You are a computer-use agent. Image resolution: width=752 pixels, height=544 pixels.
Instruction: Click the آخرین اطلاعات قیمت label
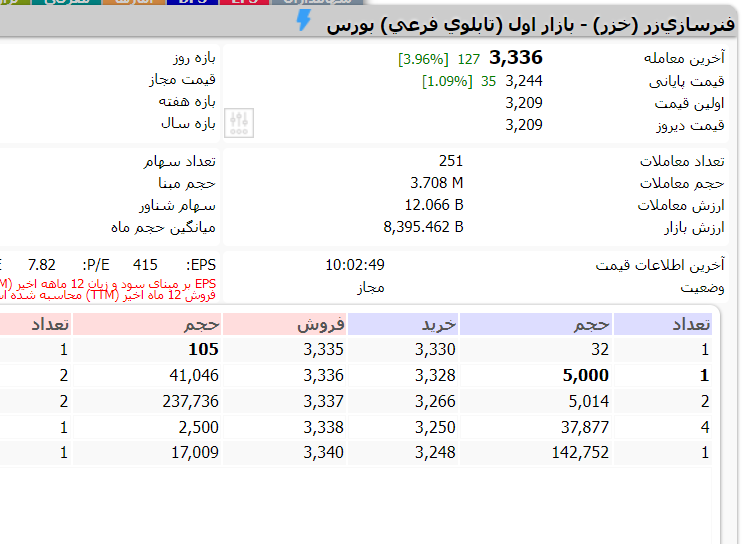point(660,265)
